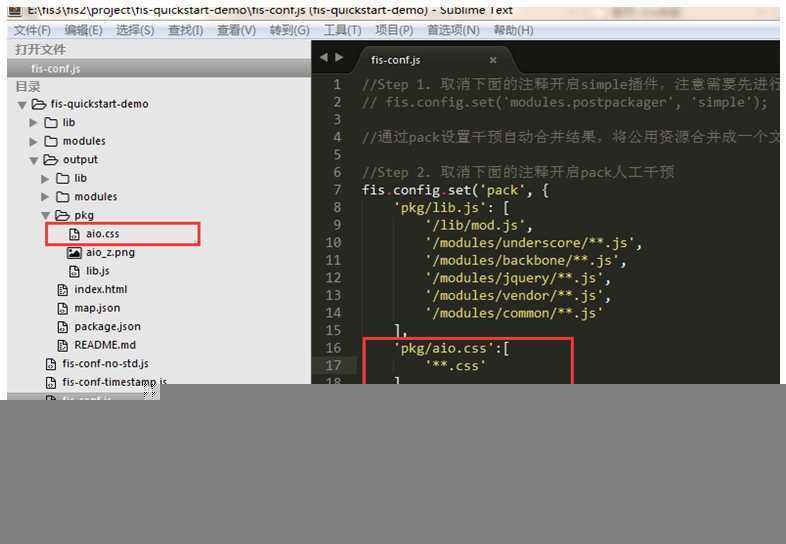
Task: Place cursor on '/modules/common/**.js' line
Action: coord(514,313)
